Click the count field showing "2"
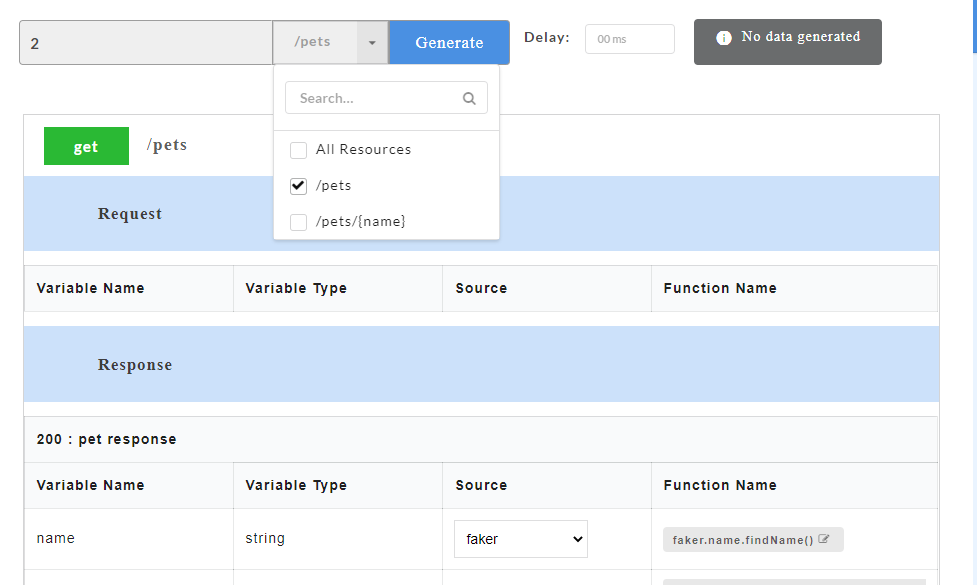Image resolution: width=977 pixels, height=585 pixels. pyautogui.click(x=145, y=42)
